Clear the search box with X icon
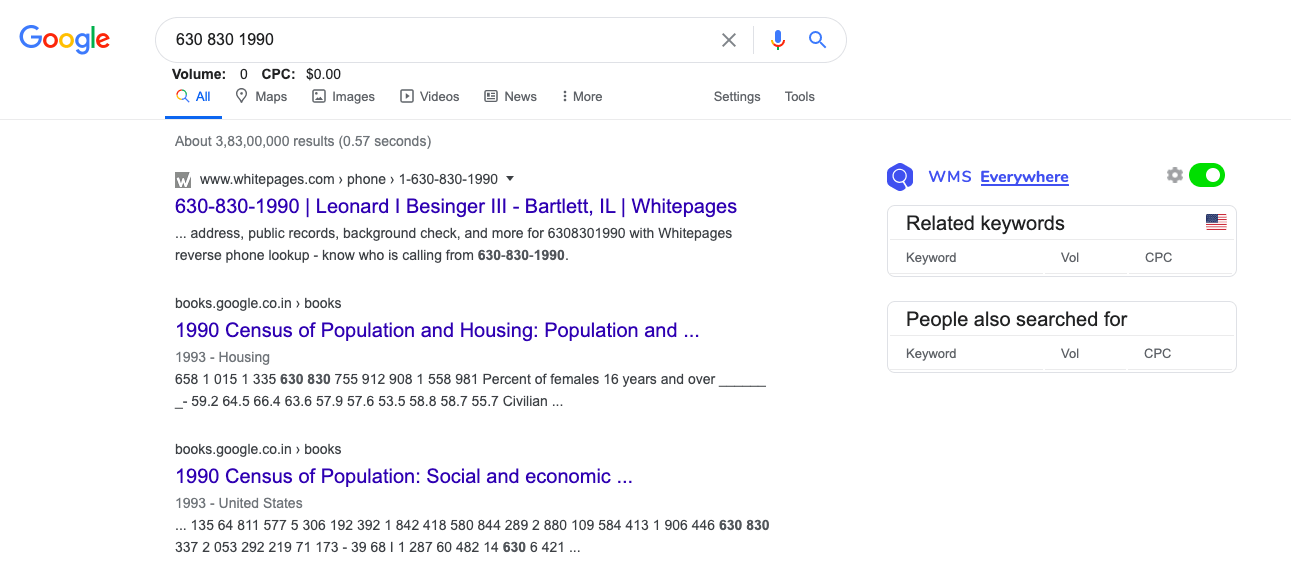Screen dimensions: 1291x569 tap(729, 40)
